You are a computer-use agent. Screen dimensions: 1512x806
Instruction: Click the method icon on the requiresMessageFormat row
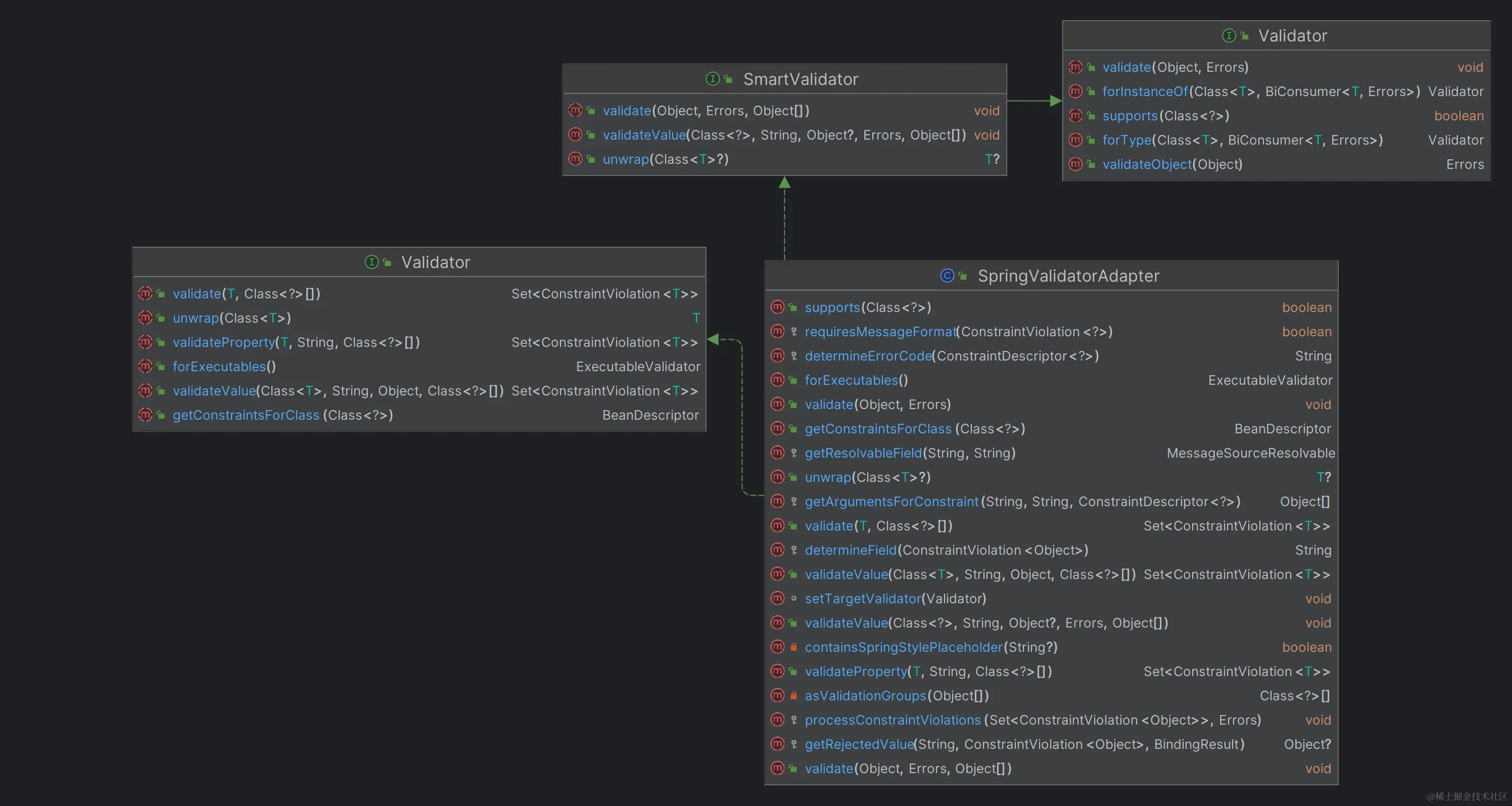[x=777, y=331]
